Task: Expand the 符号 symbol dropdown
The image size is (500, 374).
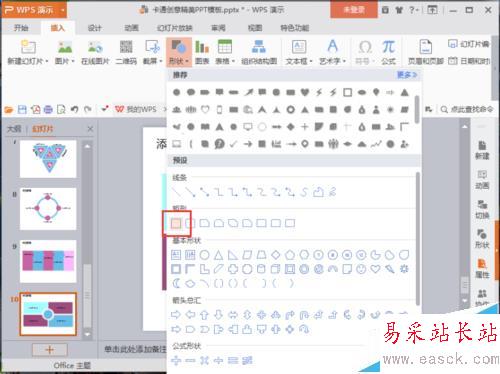Action: coord(373,61)
